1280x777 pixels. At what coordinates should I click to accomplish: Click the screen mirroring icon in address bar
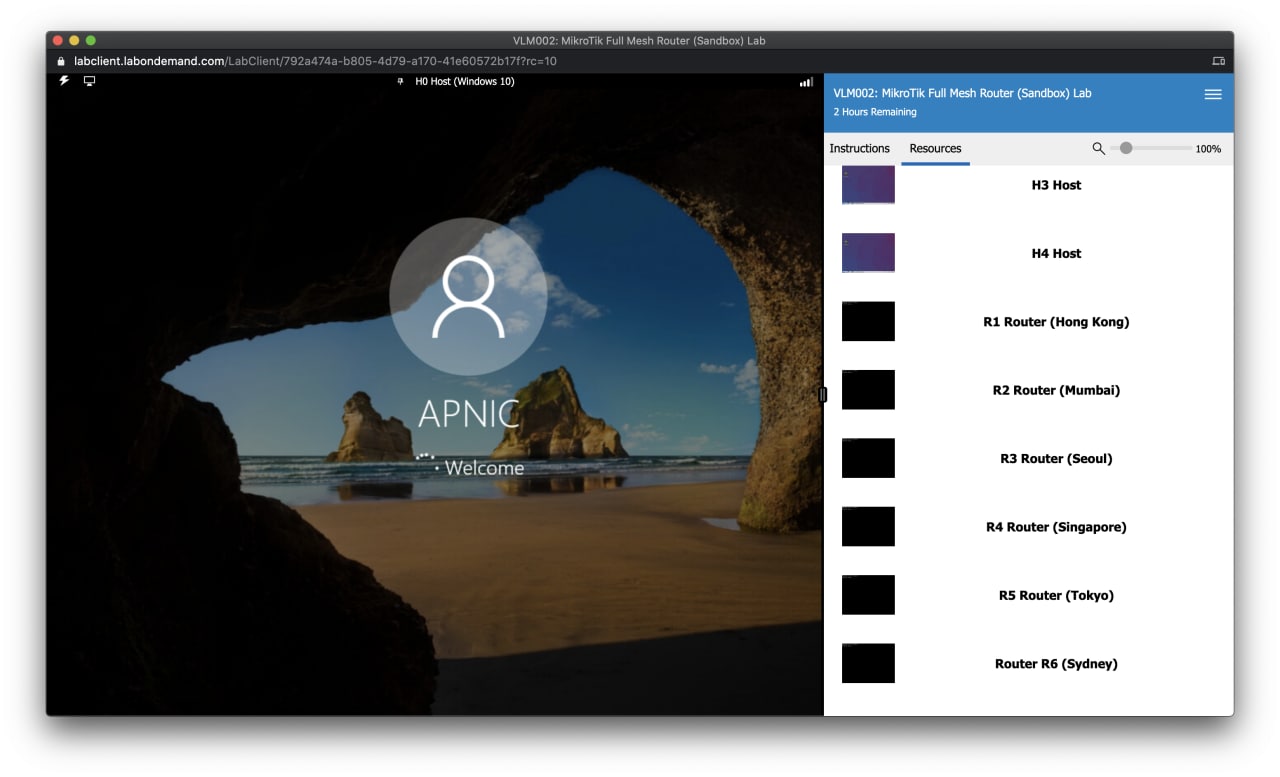1218,61
